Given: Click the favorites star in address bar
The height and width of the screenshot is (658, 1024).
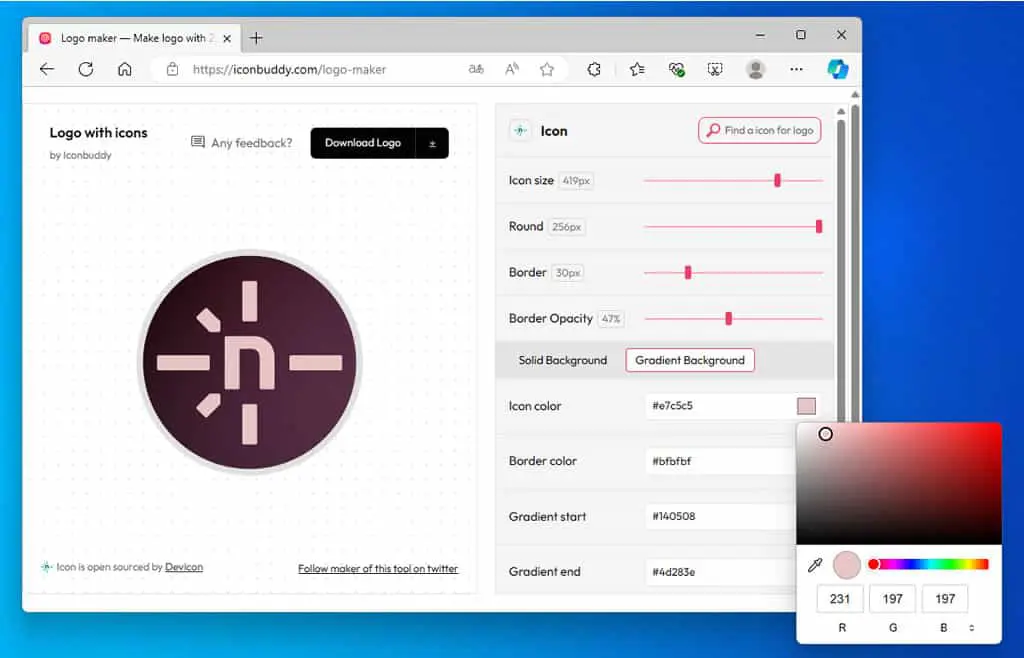Looking at the screenshot, I should click(x=547, y=69).
